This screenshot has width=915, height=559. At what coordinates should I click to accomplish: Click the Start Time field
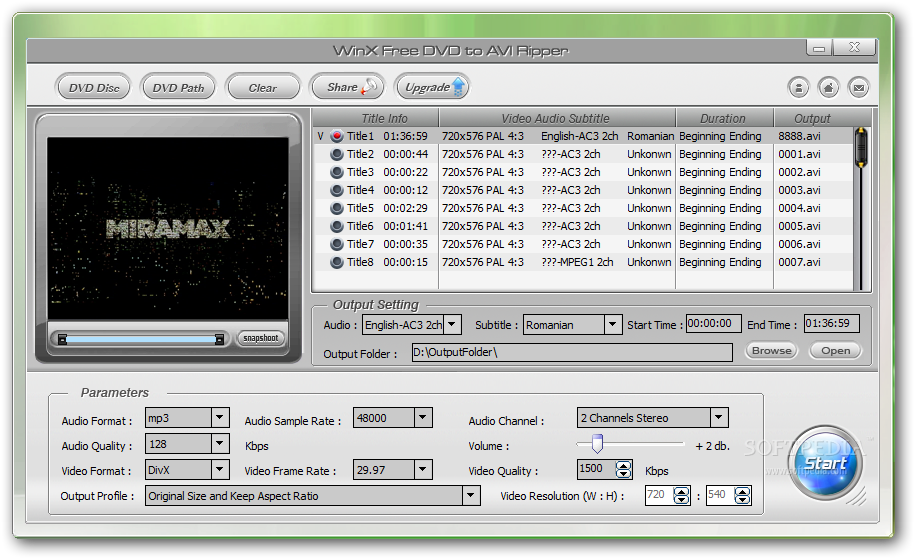click(713, 324)
